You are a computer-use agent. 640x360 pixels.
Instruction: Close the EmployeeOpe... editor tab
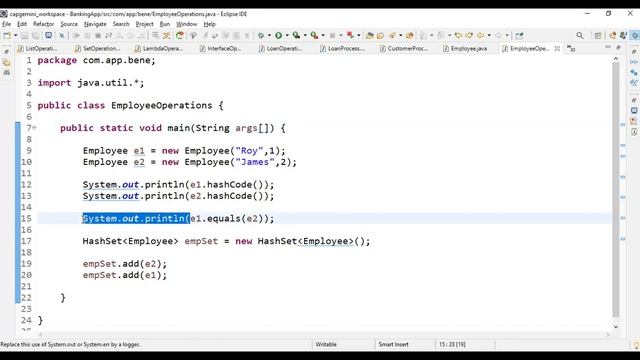(557, 49)
